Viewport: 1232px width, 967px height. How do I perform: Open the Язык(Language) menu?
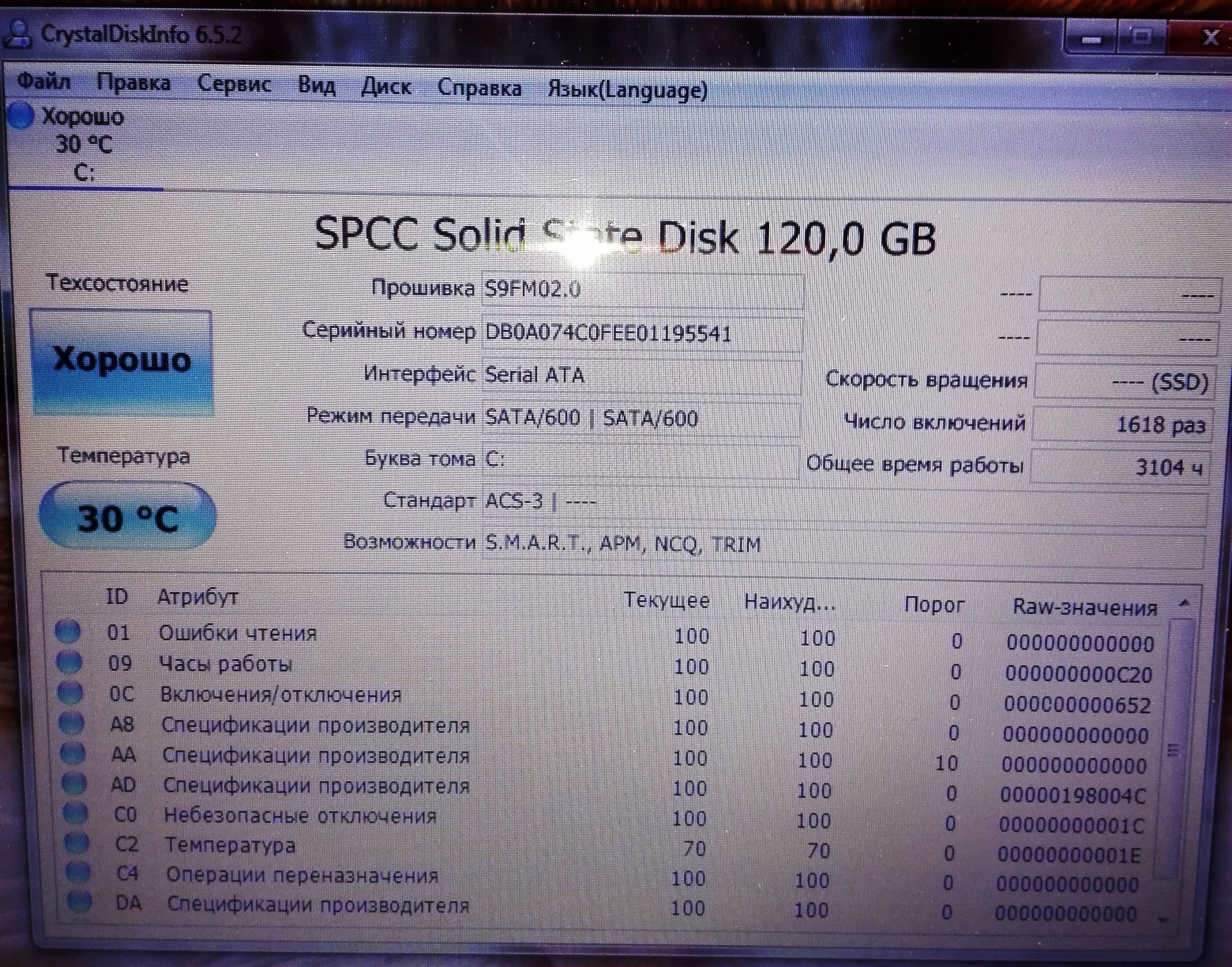[627, 90]
